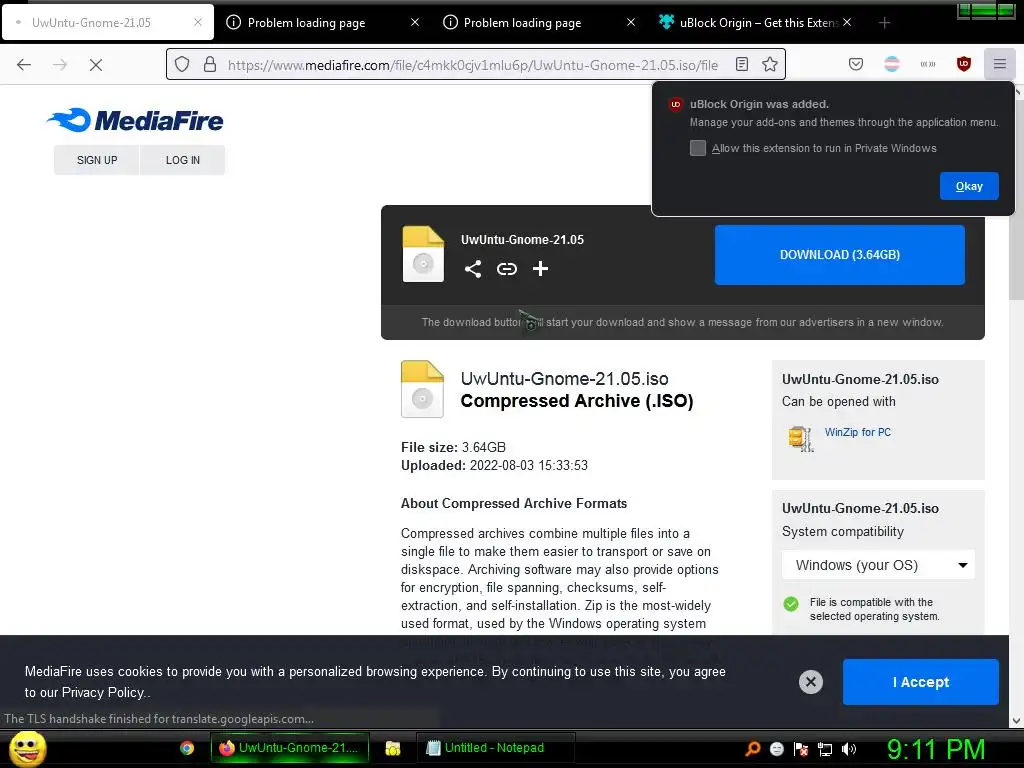Click the Okay button in notification
1024x768 pixels.
[x=968, y=186]
